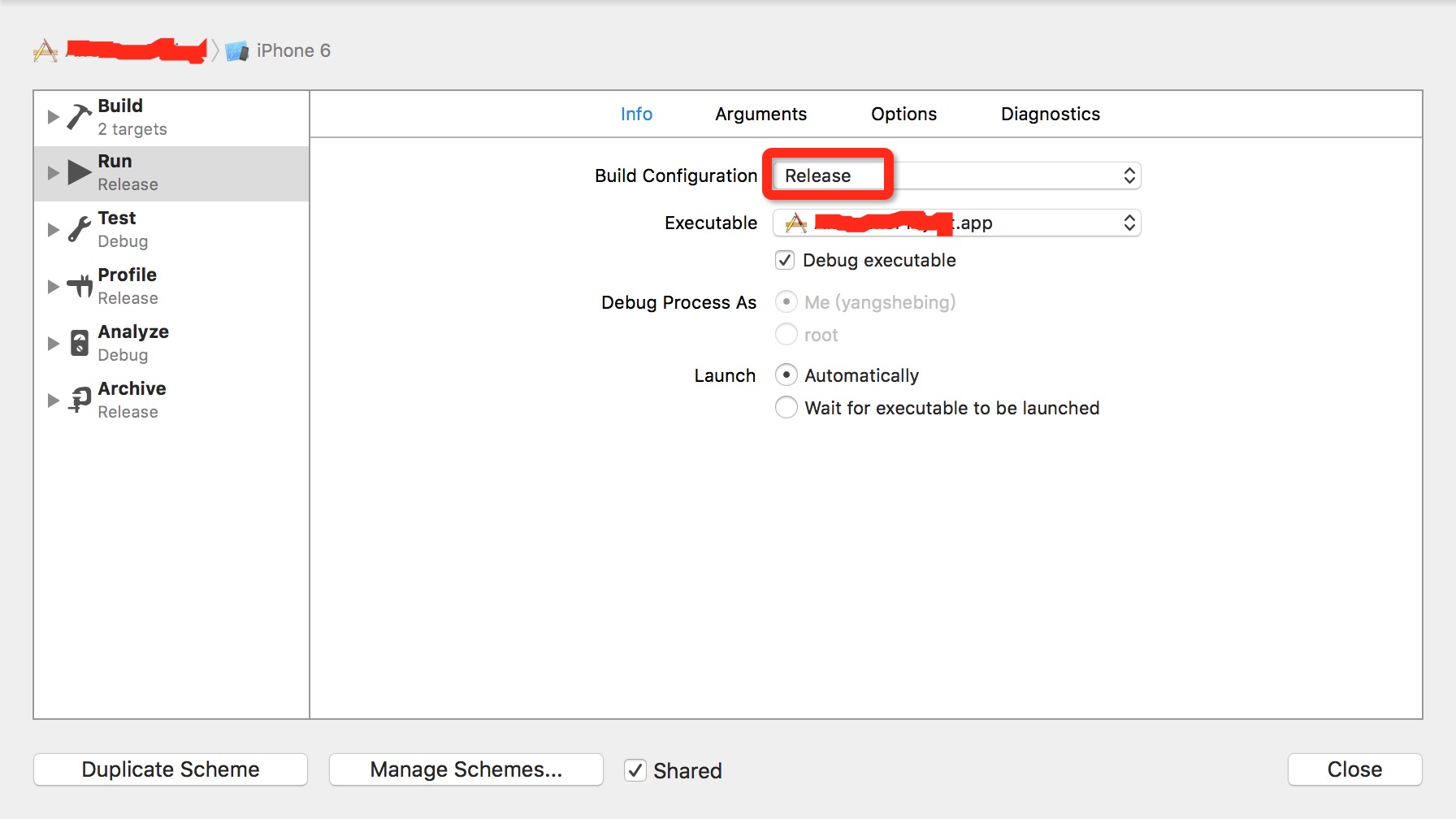Select Wait for executable to be launched
This screenshot has width=1456, height=819.
(786, 407)
